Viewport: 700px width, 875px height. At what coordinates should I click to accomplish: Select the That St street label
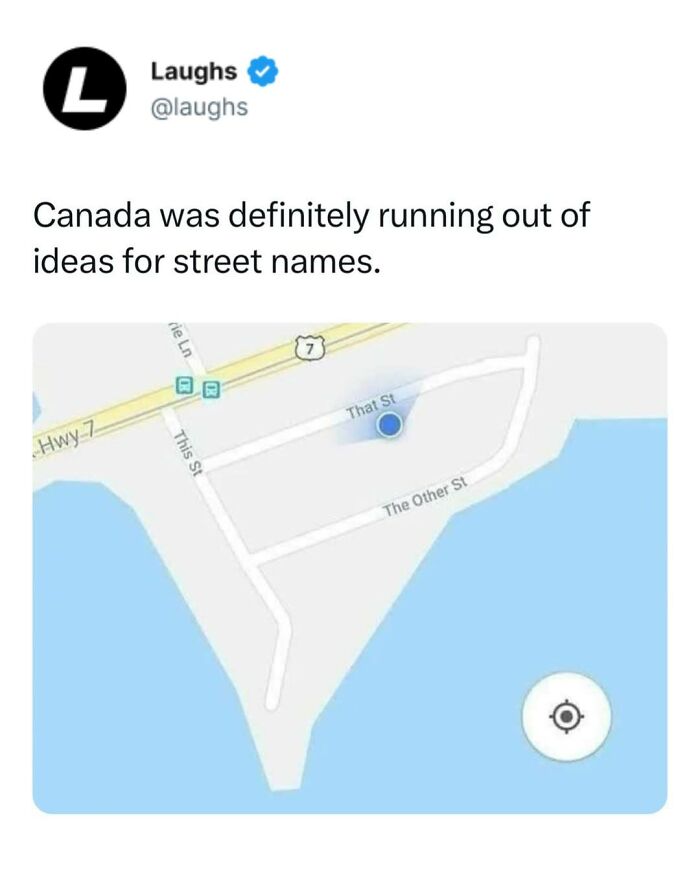pos(367,409)
